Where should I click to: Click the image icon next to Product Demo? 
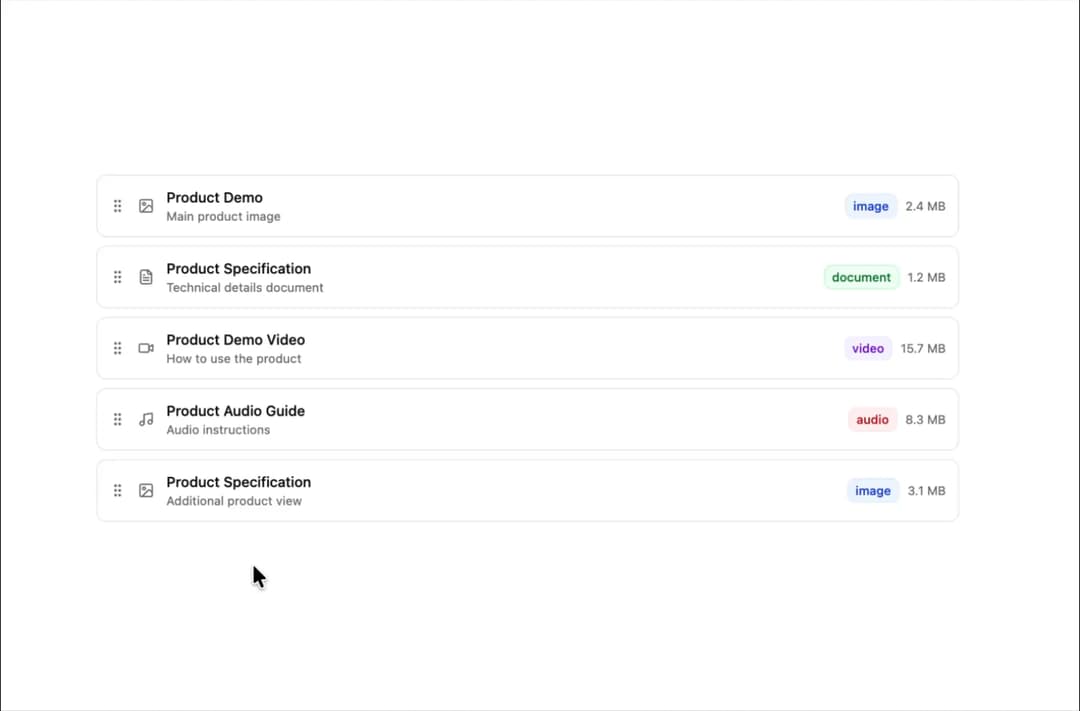[x=146, y=206]
